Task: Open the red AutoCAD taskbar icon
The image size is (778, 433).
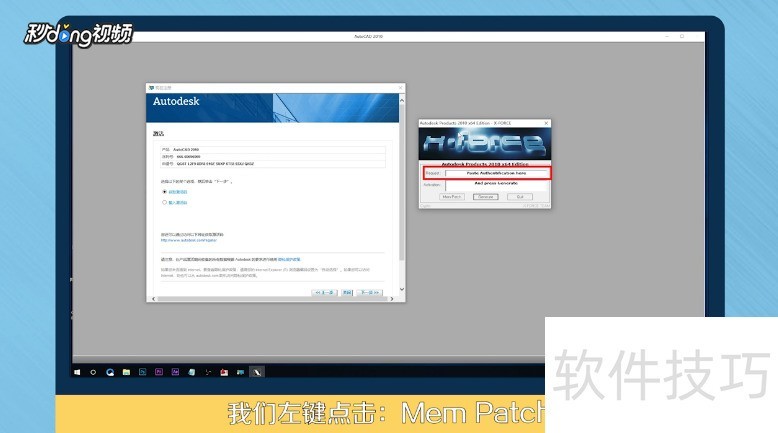Action: pyautogui.click(x=224, y=372)
